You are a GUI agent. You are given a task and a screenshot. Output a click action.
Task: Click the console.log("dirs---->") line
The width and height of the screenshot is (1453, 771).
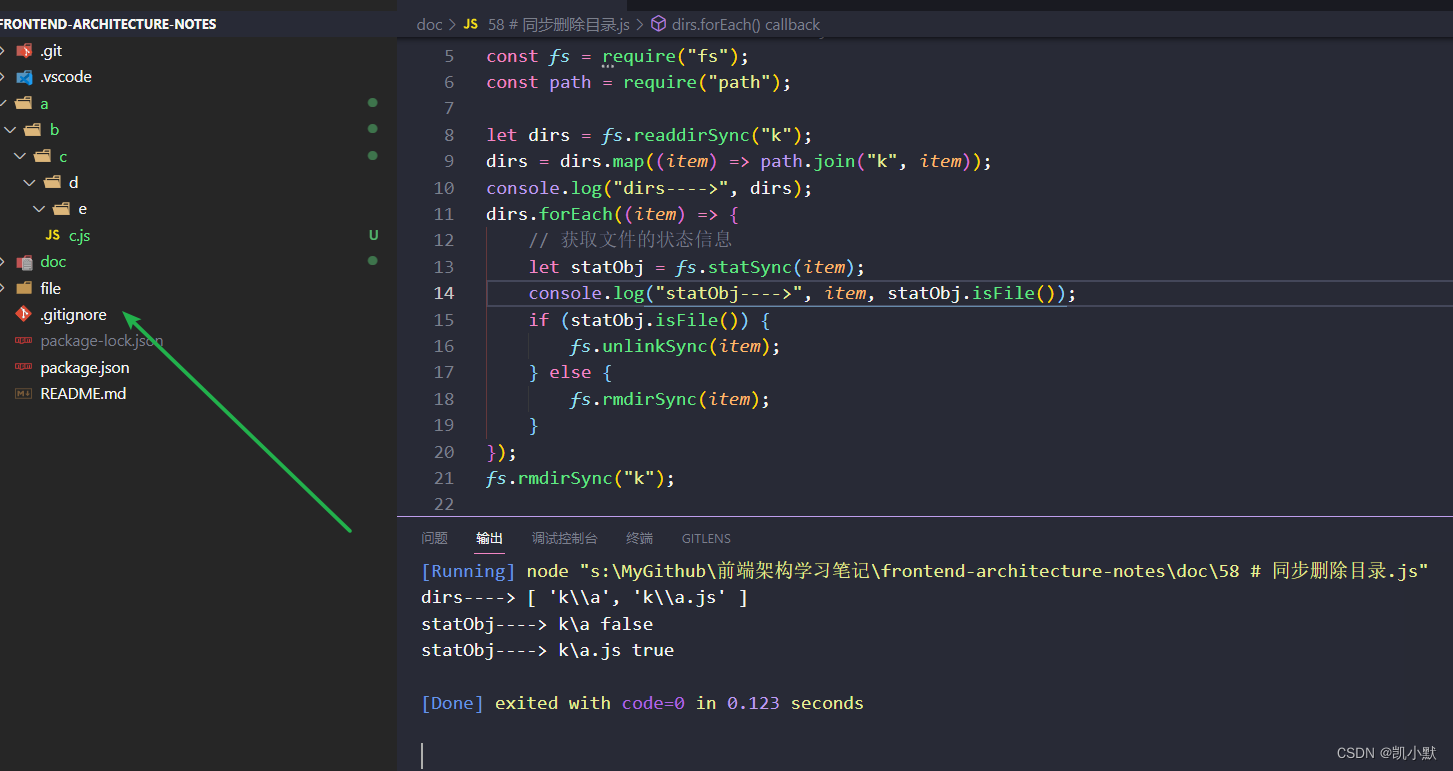649,188
